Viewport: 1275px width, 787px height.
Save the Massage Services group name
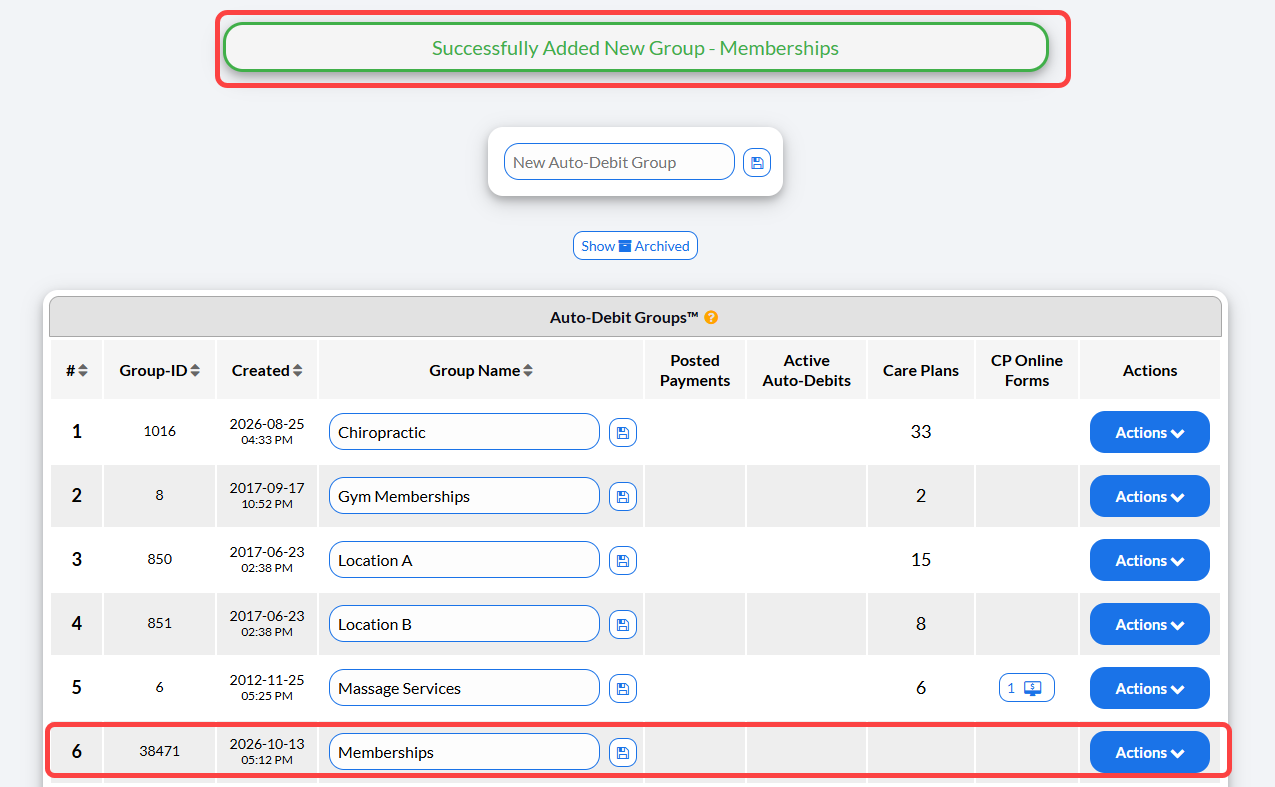[623, 689]
